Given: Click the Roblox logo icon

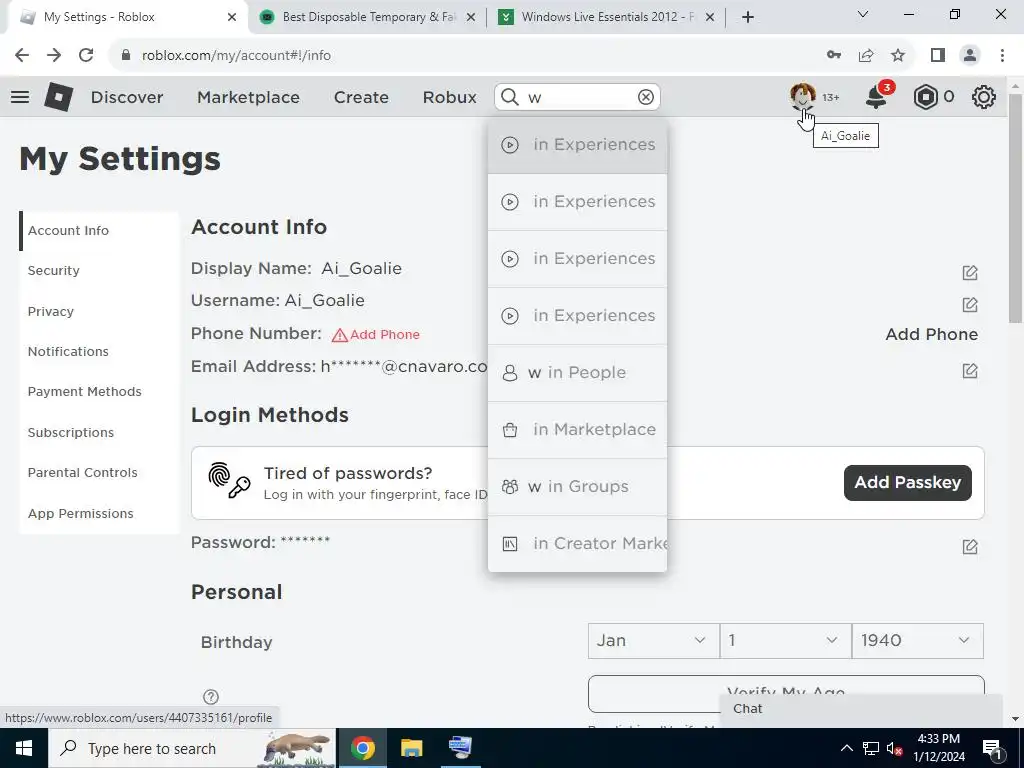Looking at the screenshot, I should [x=58, y=97].
